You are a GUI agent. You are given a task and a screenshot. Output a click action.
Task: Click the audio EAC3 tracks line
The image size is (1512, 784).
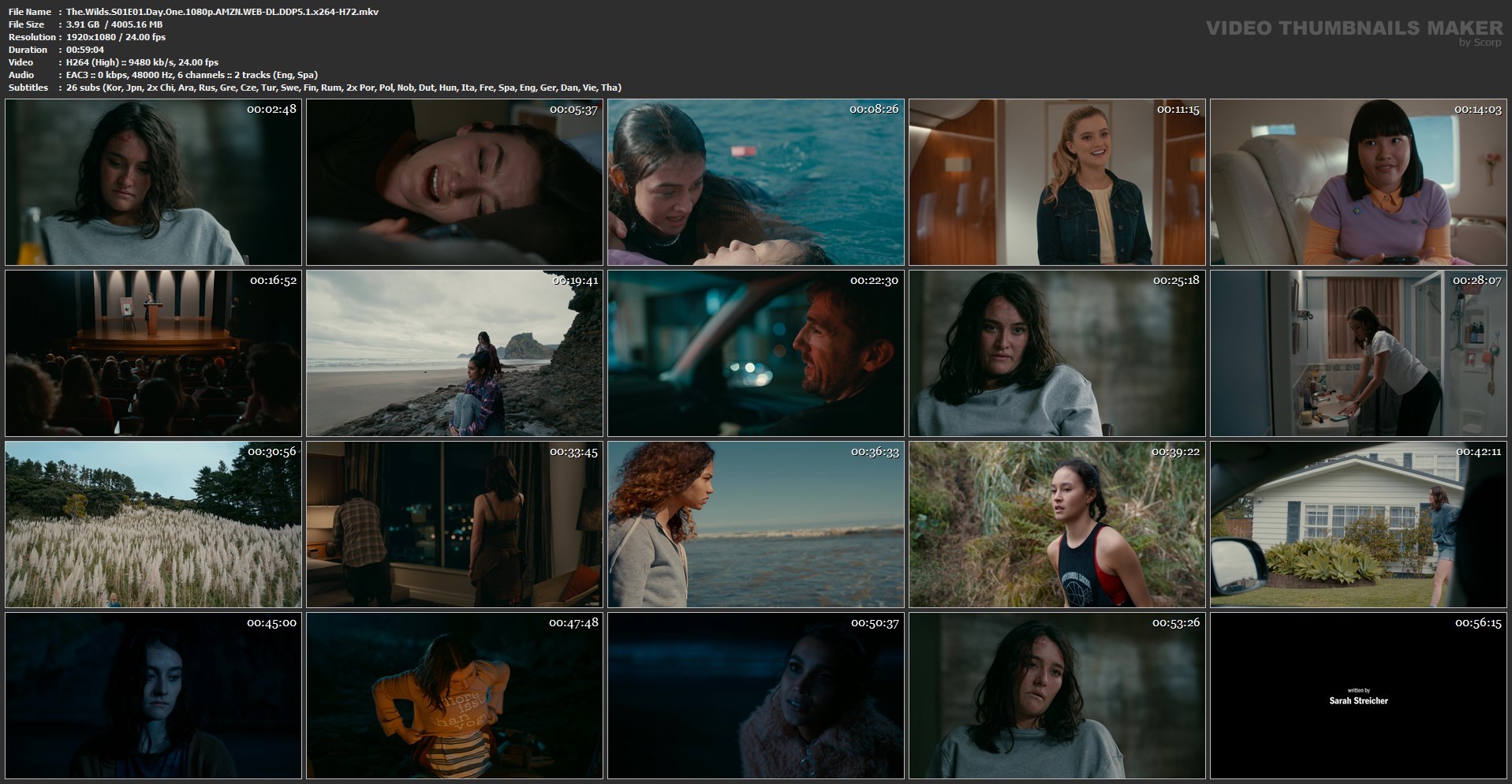192,75
